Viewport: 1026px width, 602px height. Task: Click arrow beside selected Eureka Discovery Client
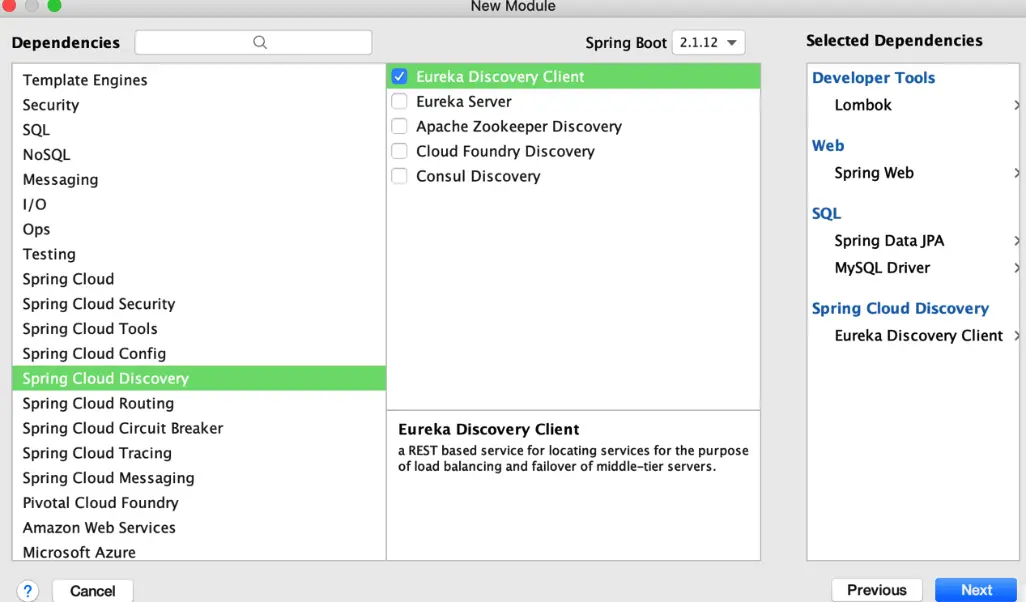[1016, 336]
